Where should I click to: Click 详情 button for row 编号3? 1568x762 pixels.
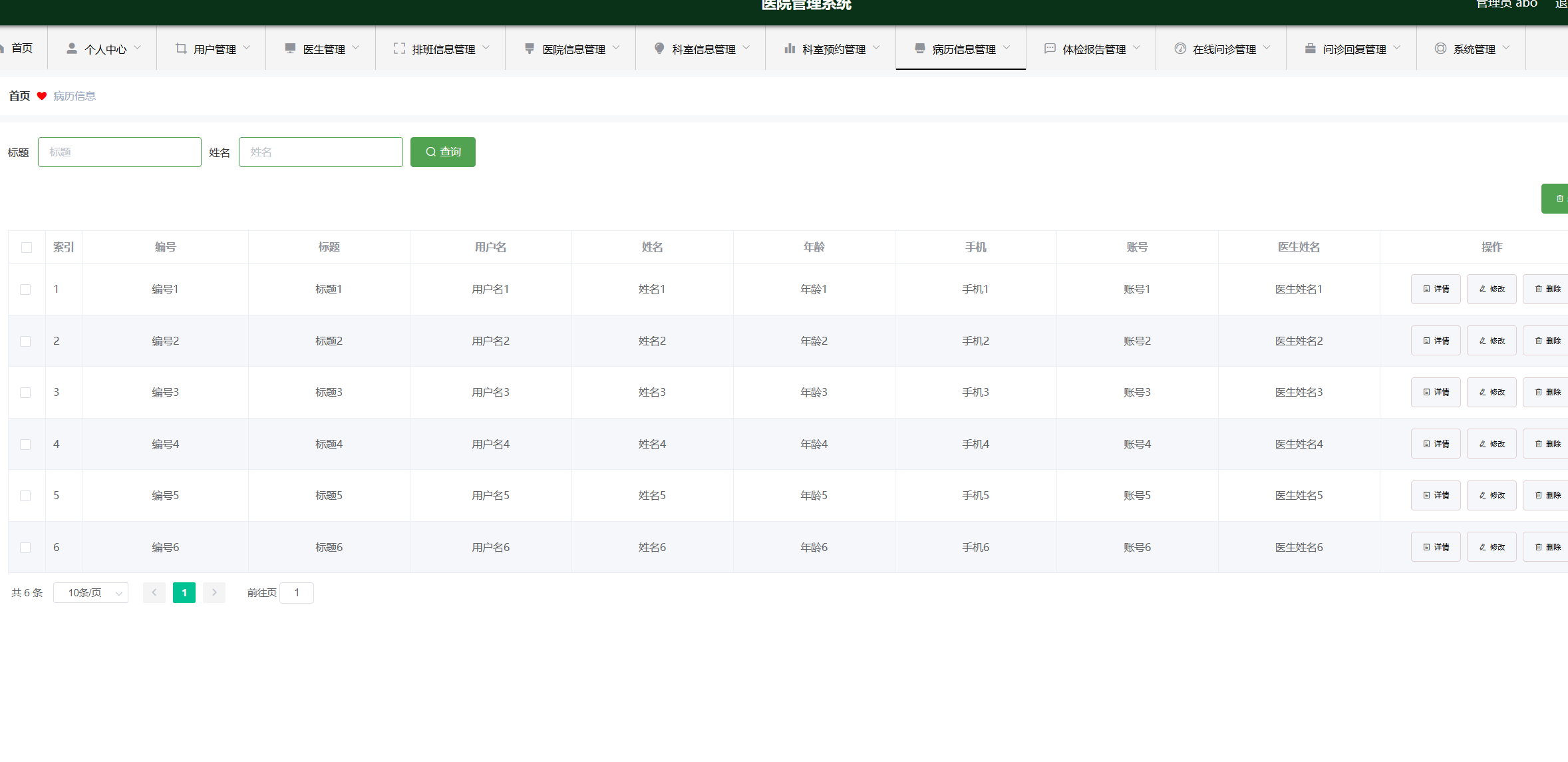click(1435, 392)
